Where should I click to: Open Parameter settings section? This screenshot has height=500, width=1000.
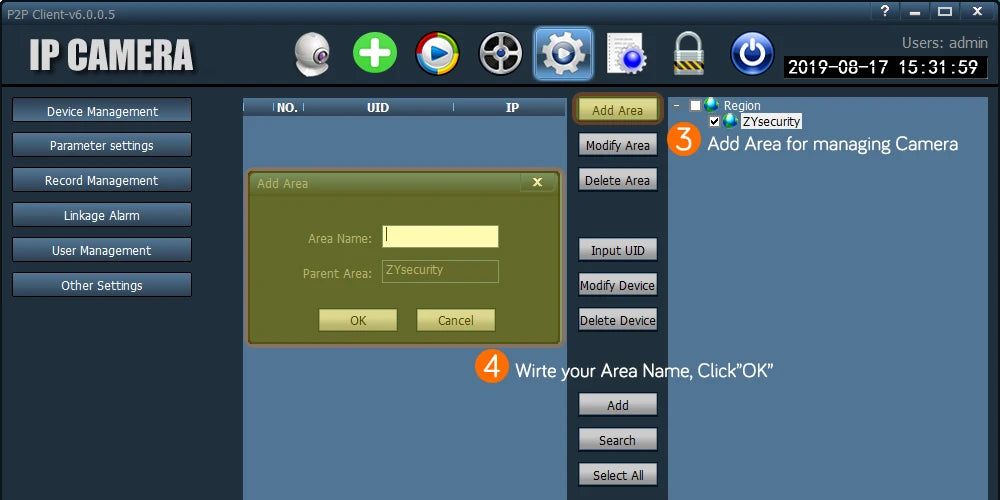point(102,146)
